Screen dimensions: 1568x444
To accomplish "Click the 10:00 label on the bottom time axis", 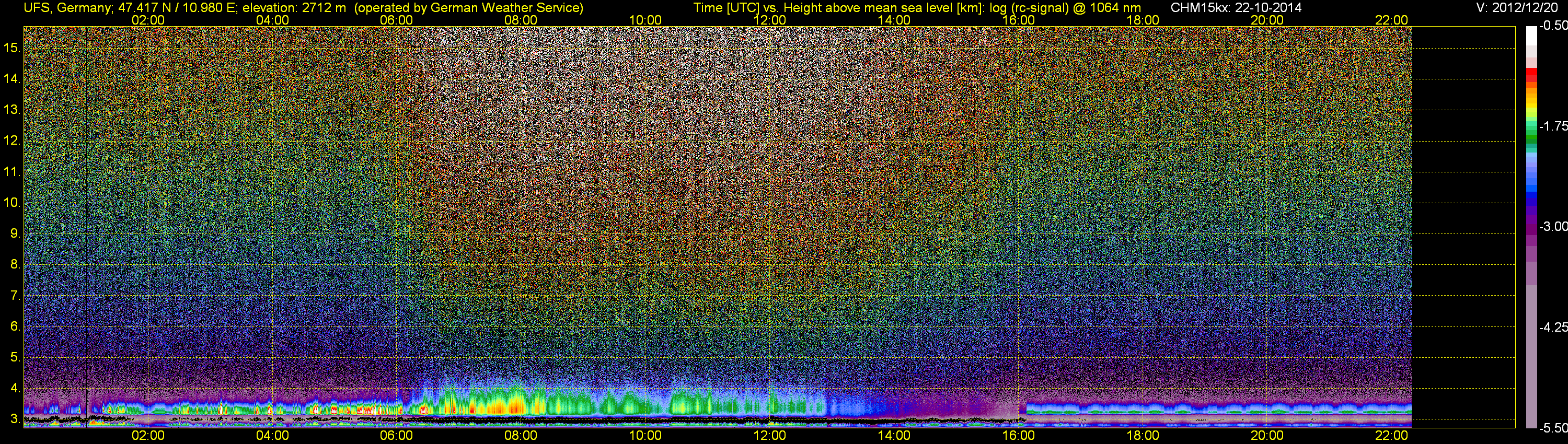I will click(645, 436).
